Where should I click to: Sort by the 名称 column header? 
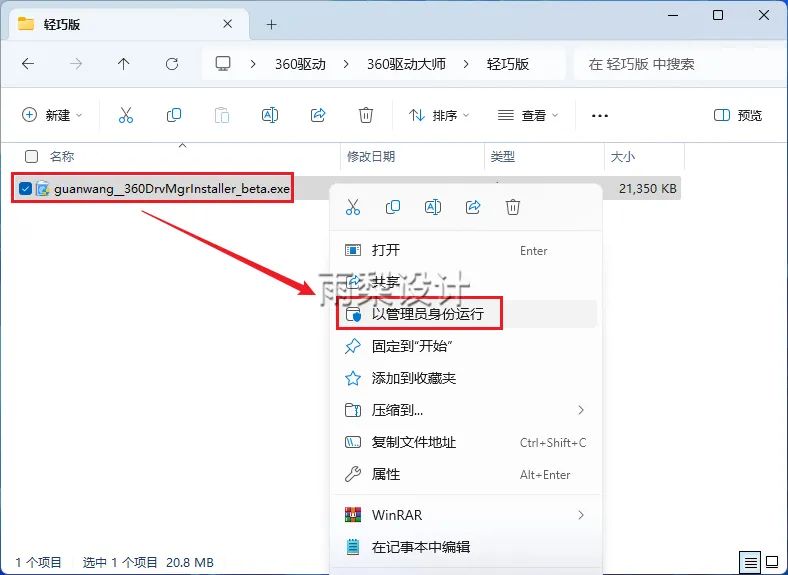[62, 157]
